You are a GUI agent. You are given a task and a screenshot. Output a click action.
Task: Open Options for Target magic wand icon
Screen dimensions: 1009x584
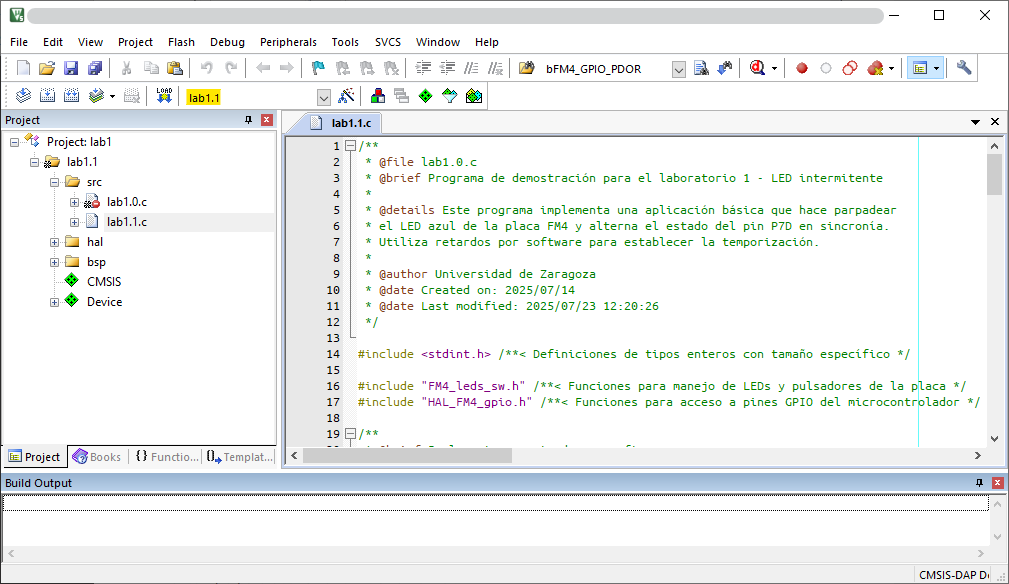346,97
